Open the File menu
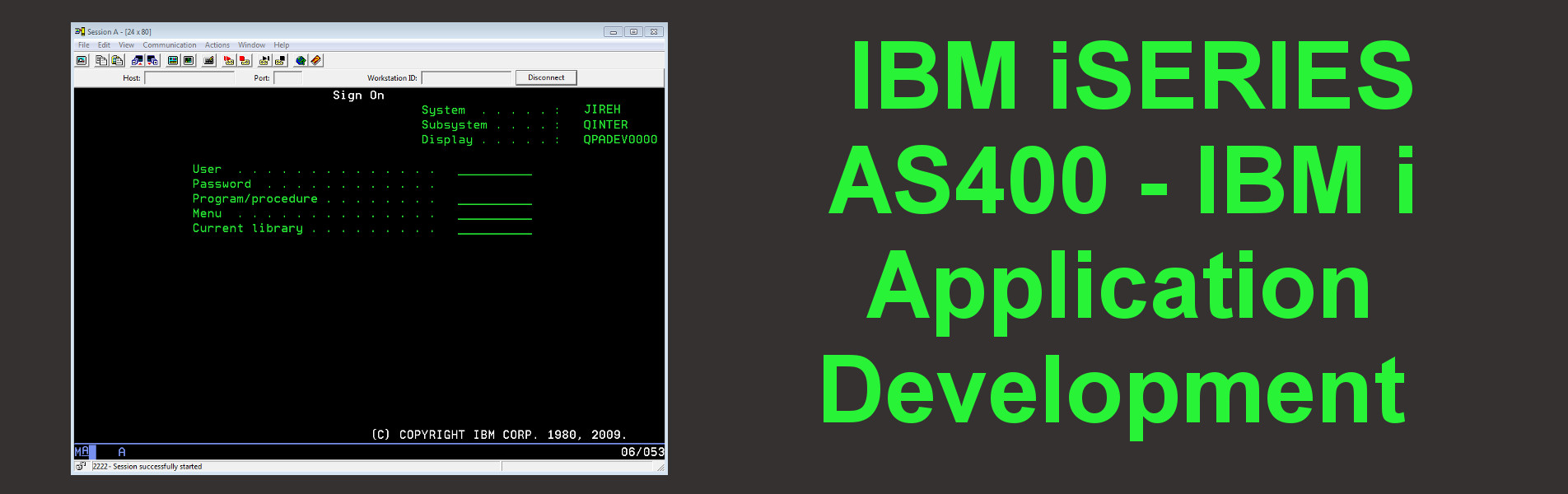The width and height of the screenshot is (1568, 494). 83,45
